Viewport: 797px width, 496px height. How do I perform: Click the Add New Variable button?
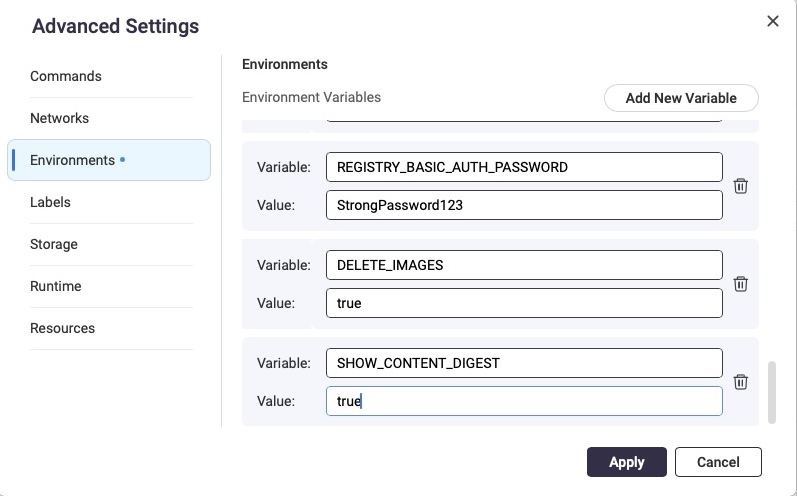point(681,98)
